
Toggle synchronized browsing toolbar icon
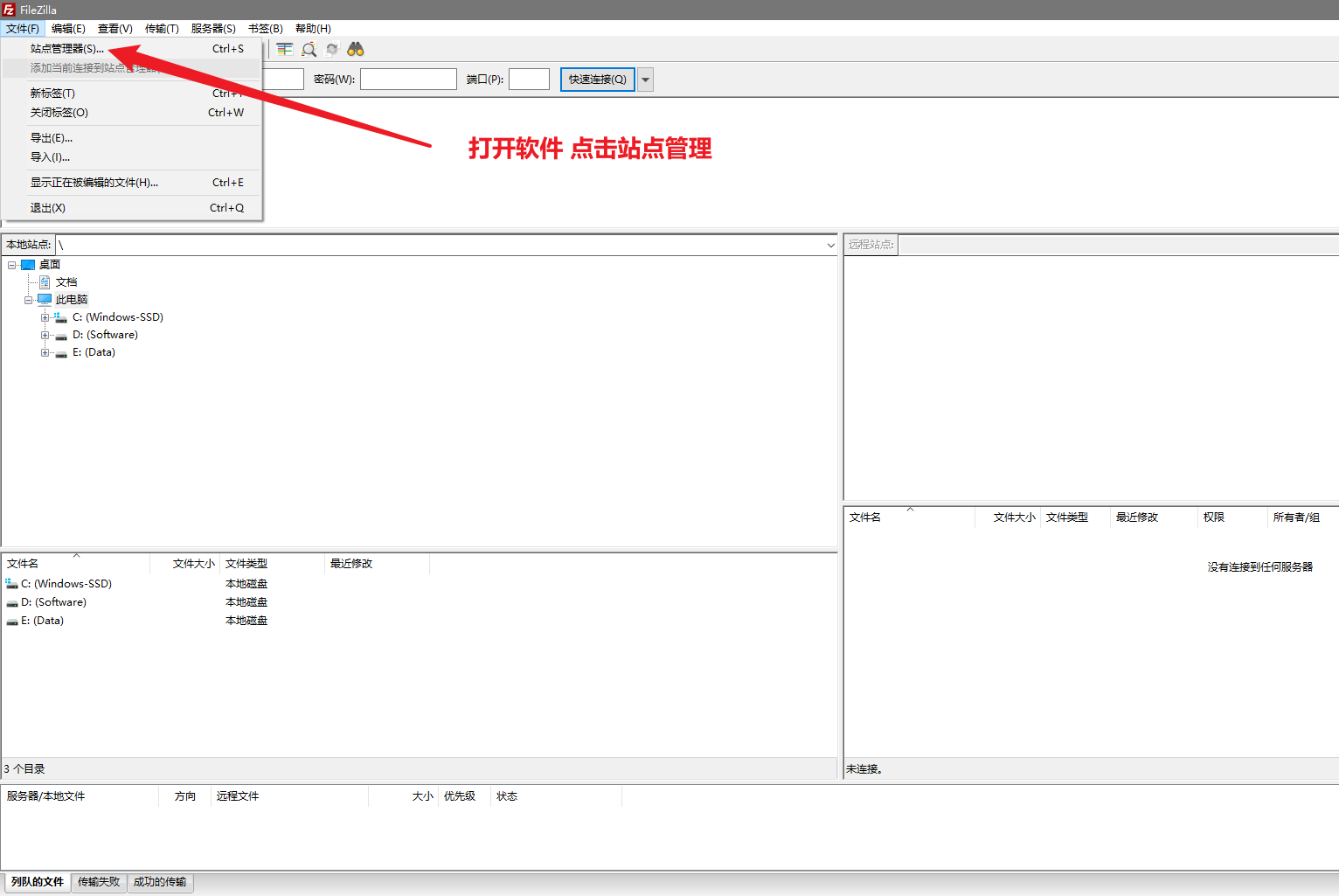tap(332, 49)
